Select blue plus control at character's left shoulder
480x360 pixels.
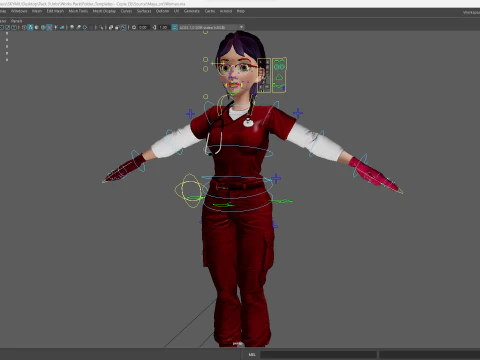coord(298,113)
